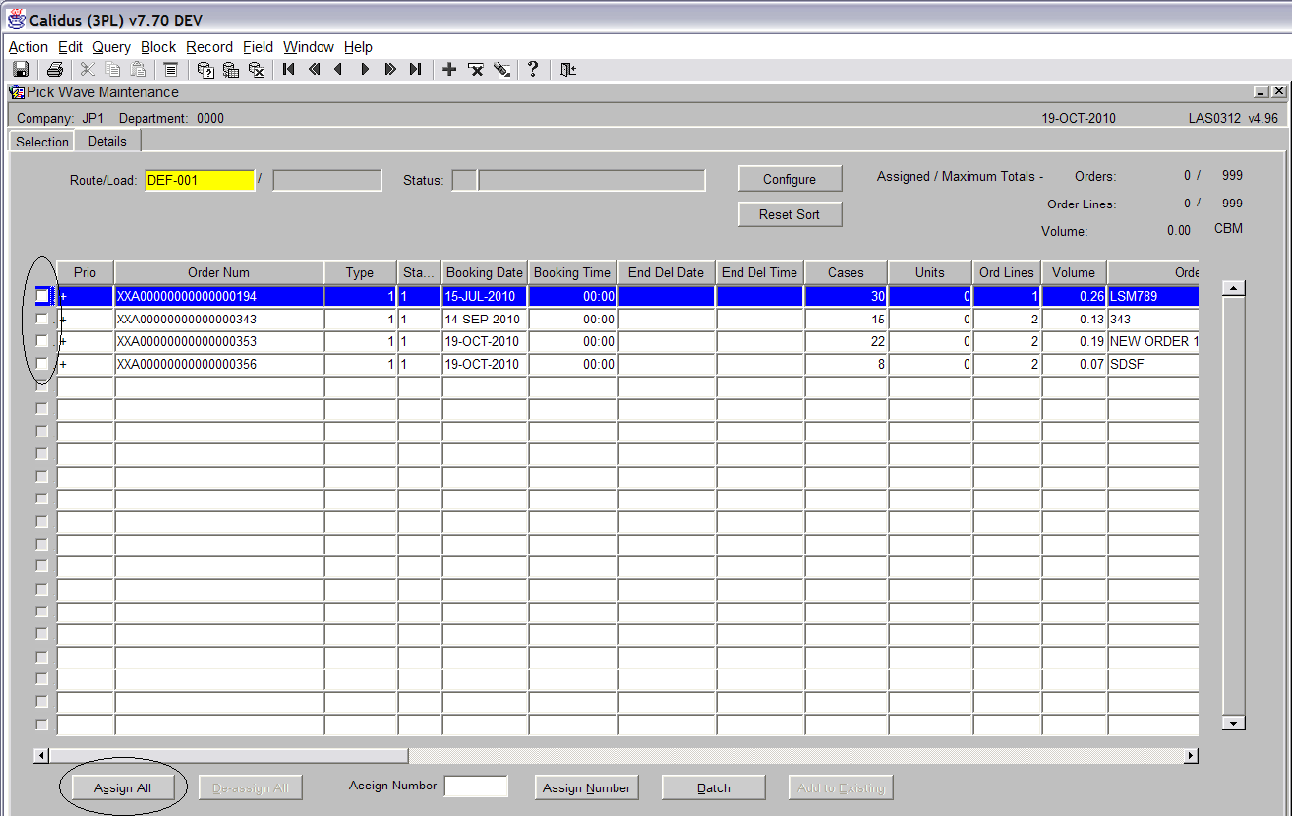Click the Exit door icon
1297x819 pixels.
(568, 69)
